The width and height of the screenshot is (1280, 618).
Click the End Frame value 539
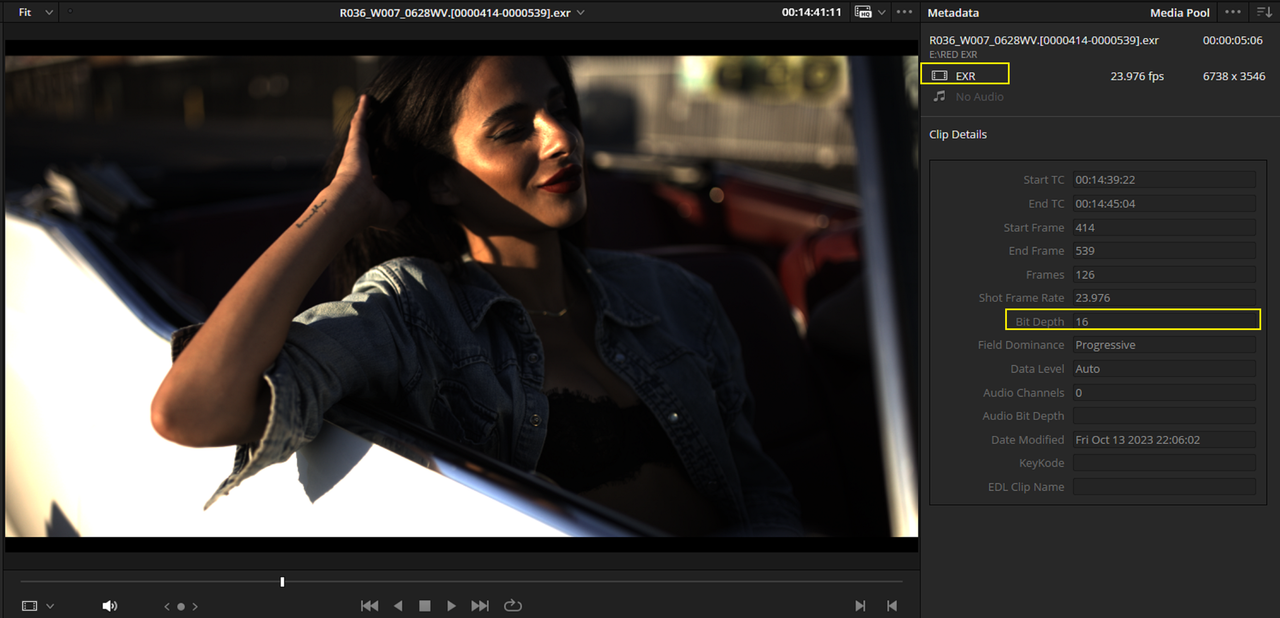(x=1164, y=251)
